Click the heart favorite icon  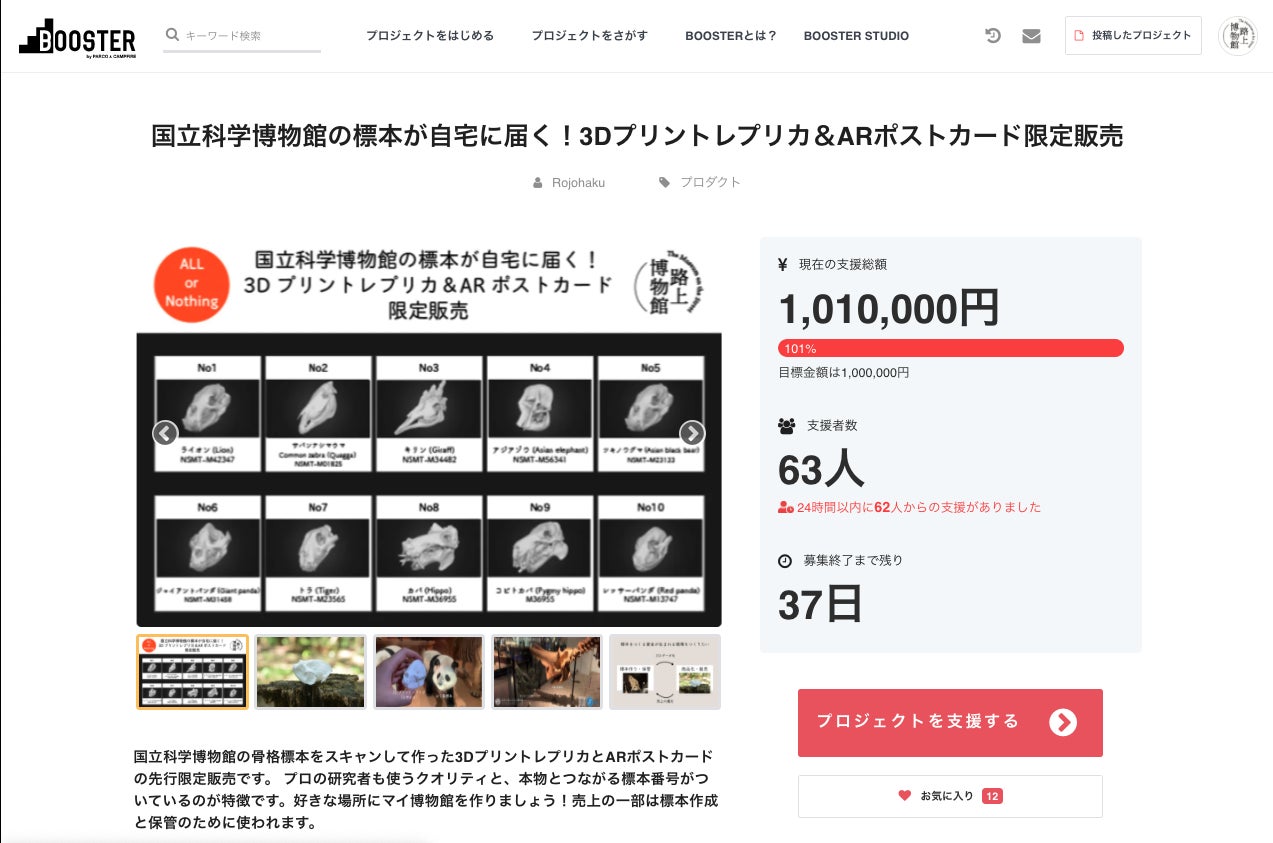pos(905,796)
